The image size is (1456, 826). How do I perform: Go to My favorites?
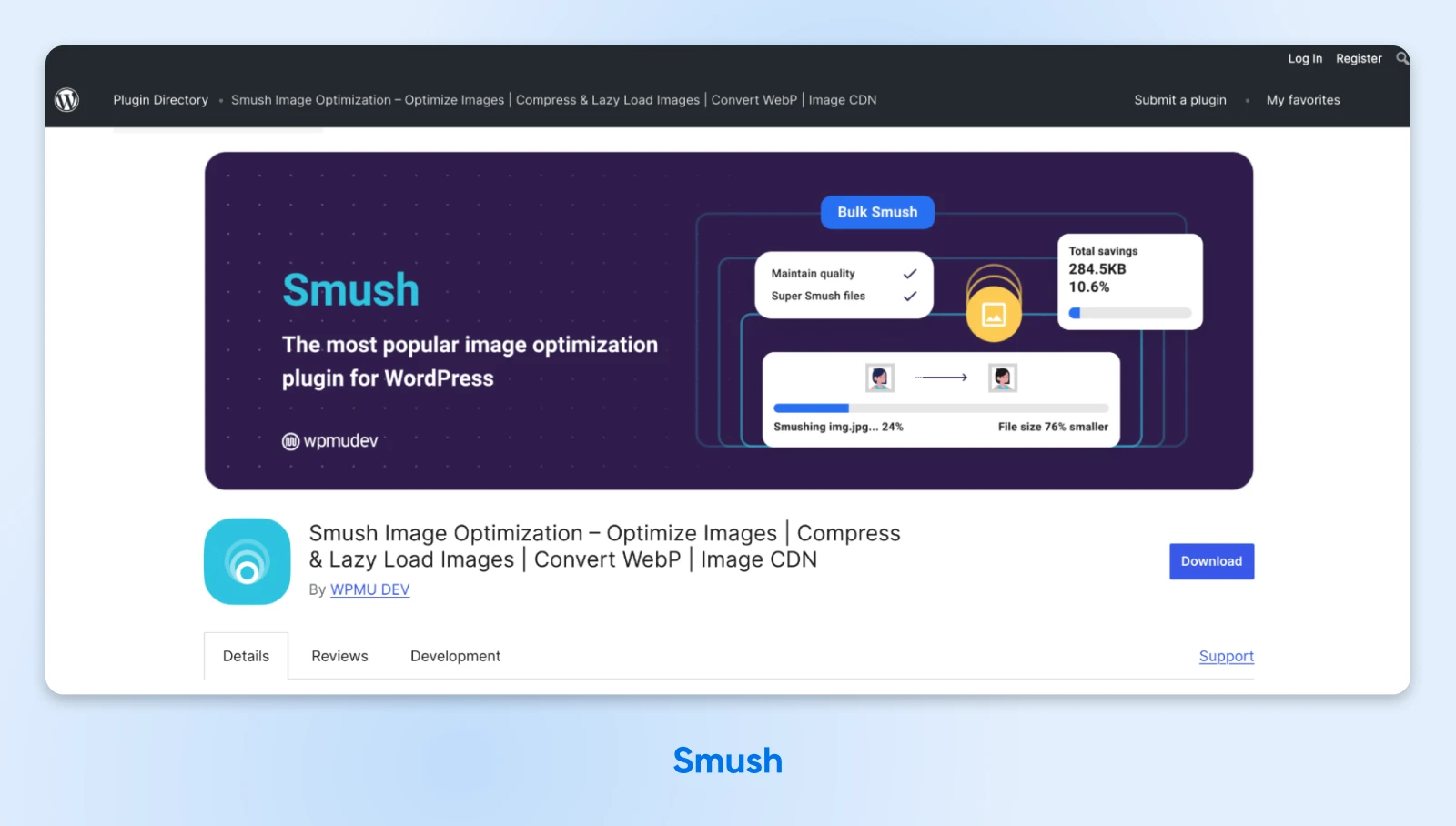click(x=1303, y=100)
